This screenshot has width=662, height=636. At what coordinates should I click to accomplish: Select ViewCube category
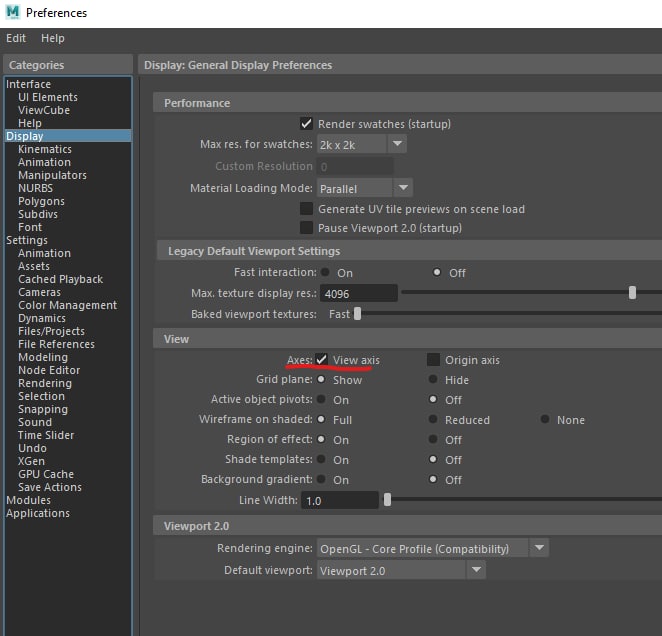44,110
